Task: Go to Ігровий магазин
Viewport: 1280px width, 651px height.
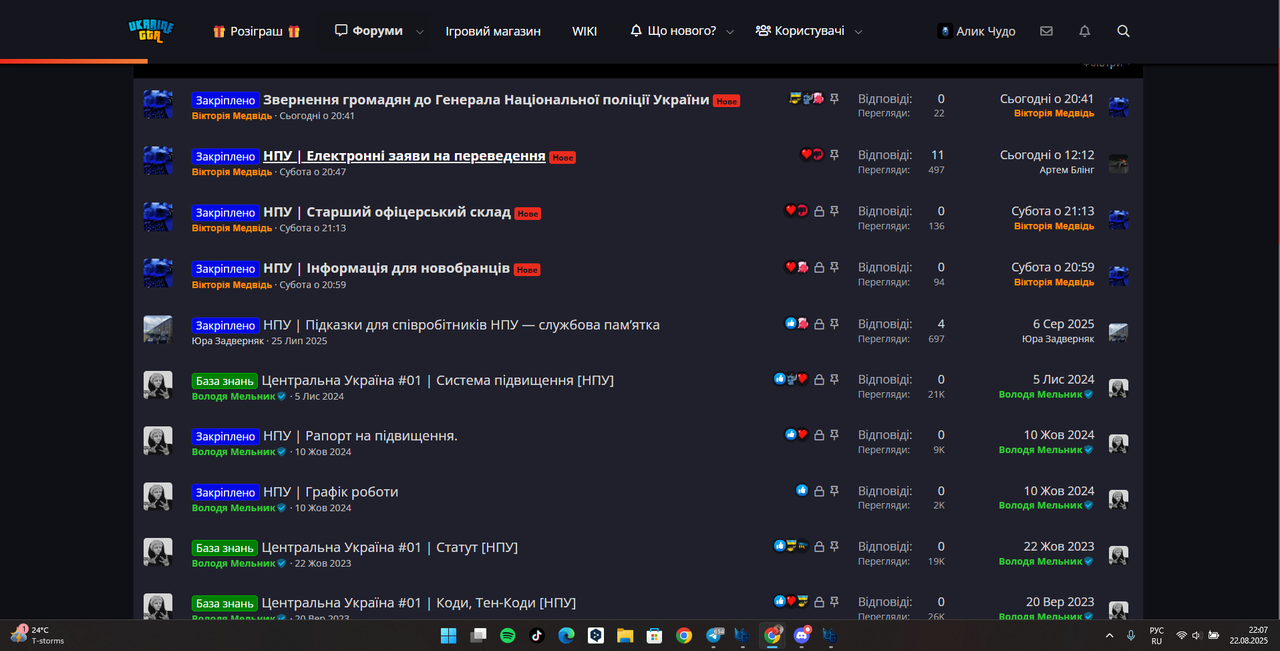Action: coord(493,31)
